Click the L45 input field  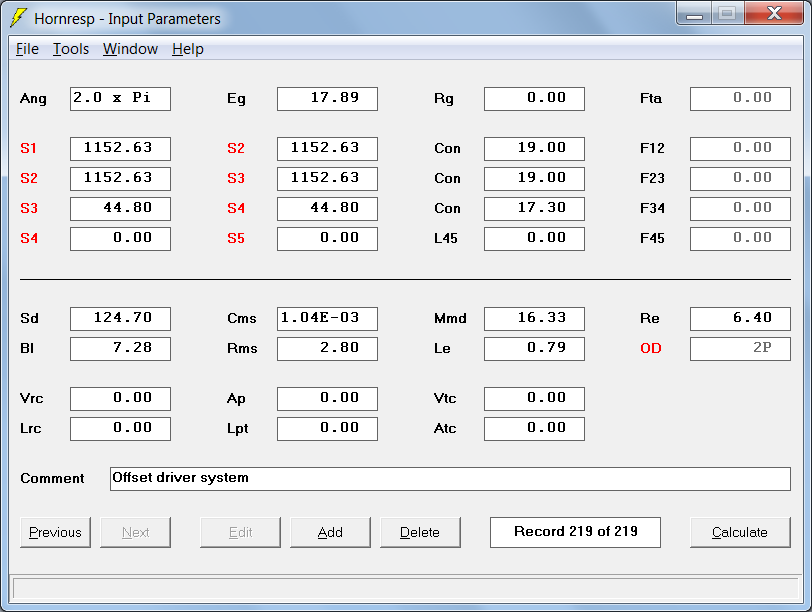coord(534,239)
